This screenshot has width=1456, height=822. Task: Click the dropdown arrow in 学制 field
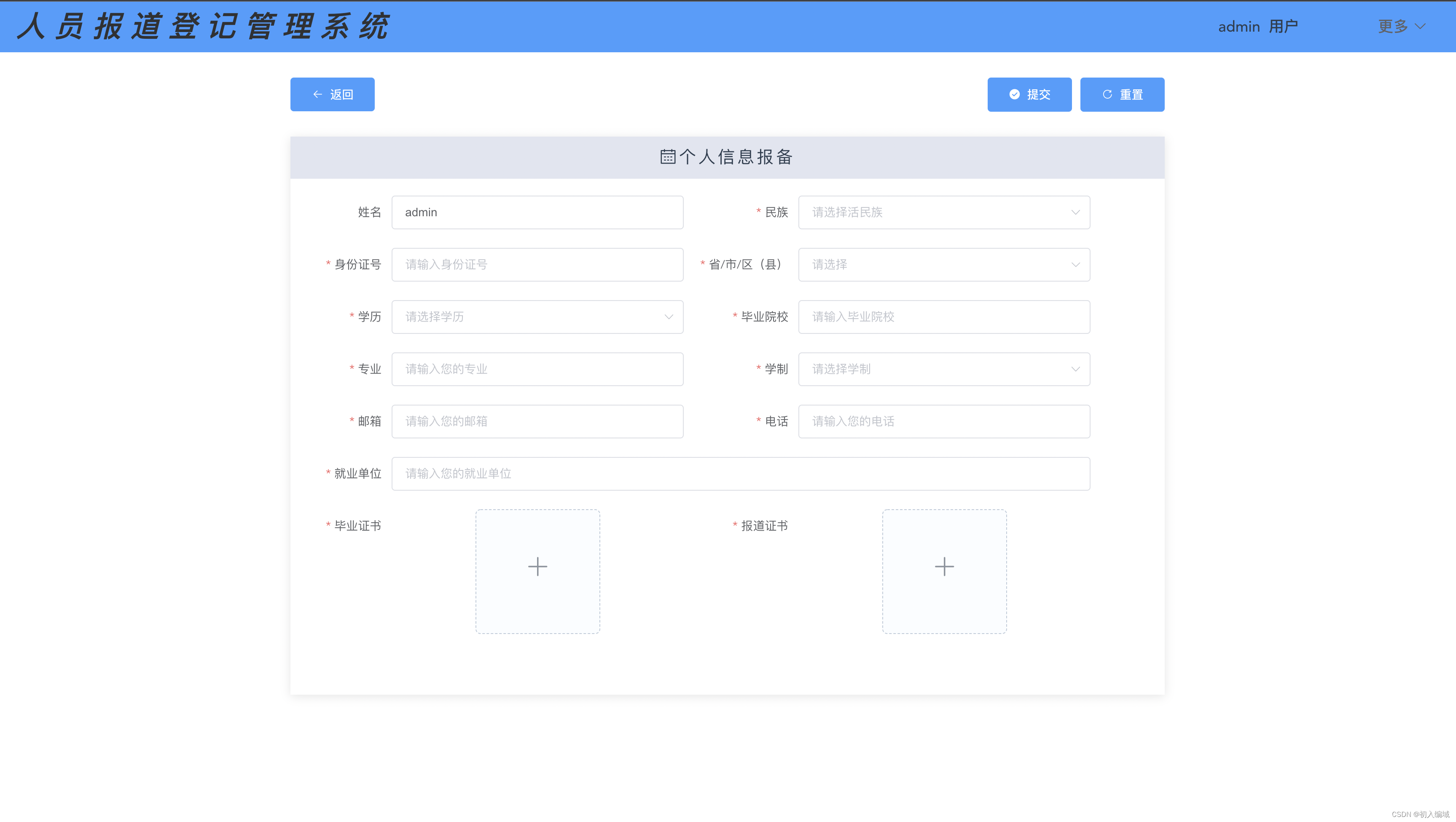click(1075, 368)
